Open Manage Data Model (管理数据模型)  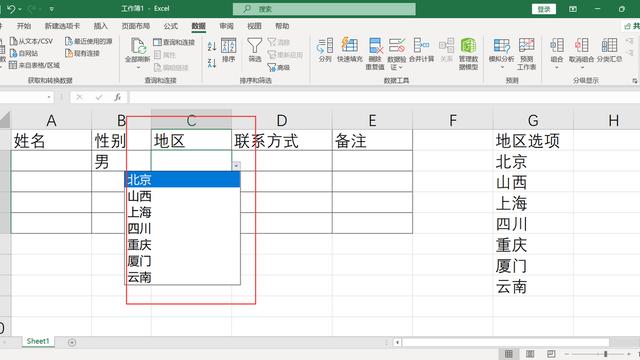(468, 53)
